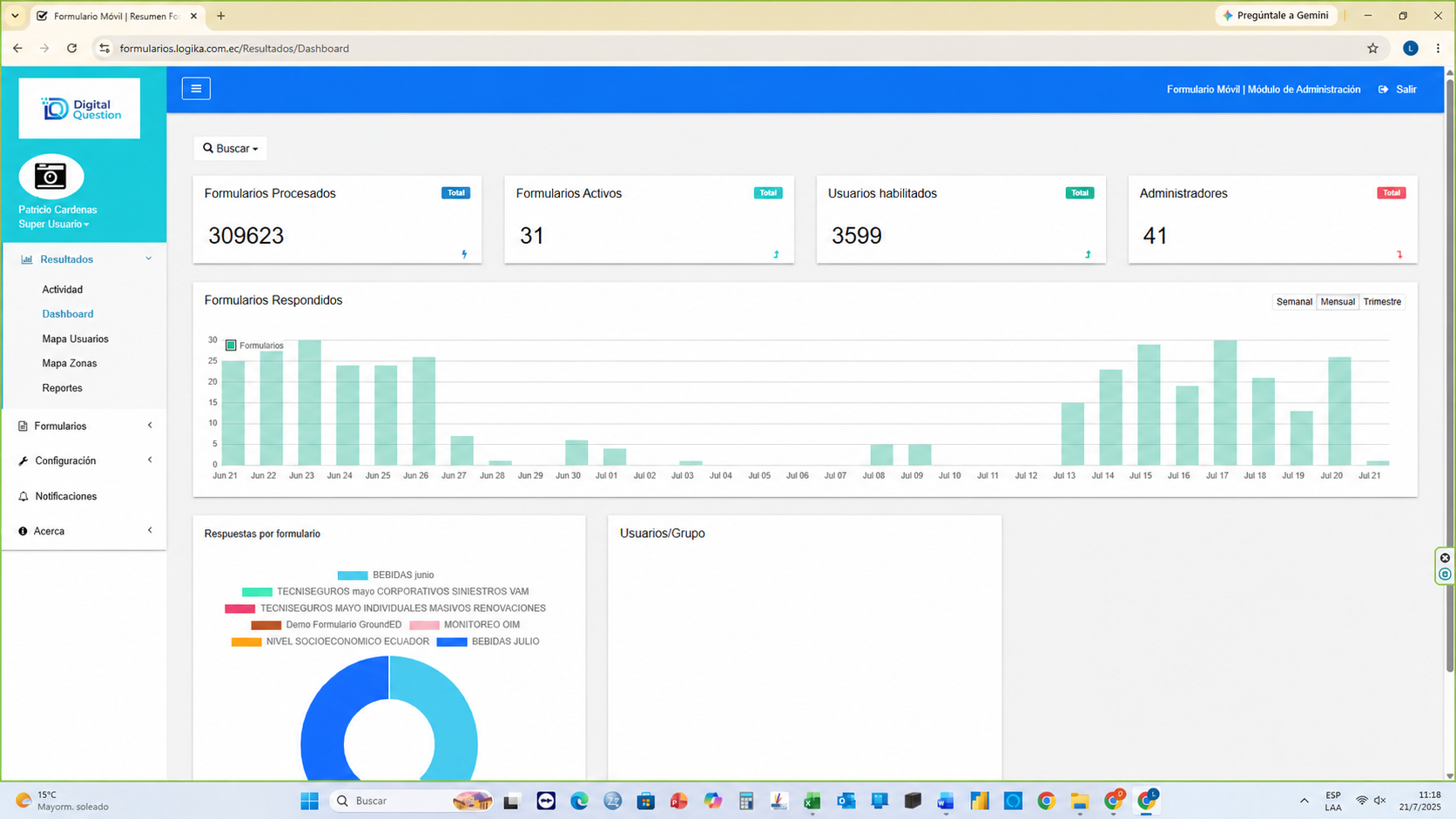1456x819 pixels.
Task: Click the Notificaciones bell icon
Action: [x=23, y=496]
